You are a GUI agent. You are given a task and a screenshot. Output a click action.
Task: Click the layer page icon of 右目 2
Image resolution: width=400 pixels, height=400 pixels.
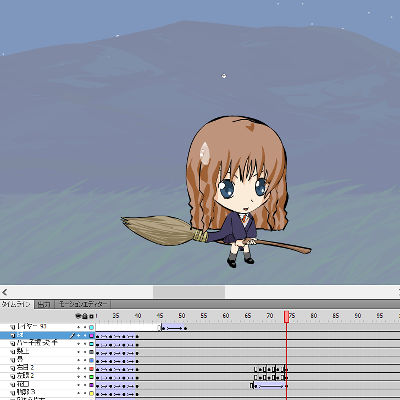[13, 368]
